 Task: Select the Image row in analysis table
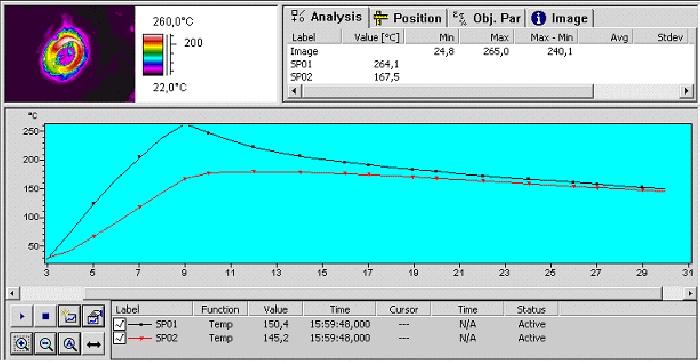click(489, 51)
